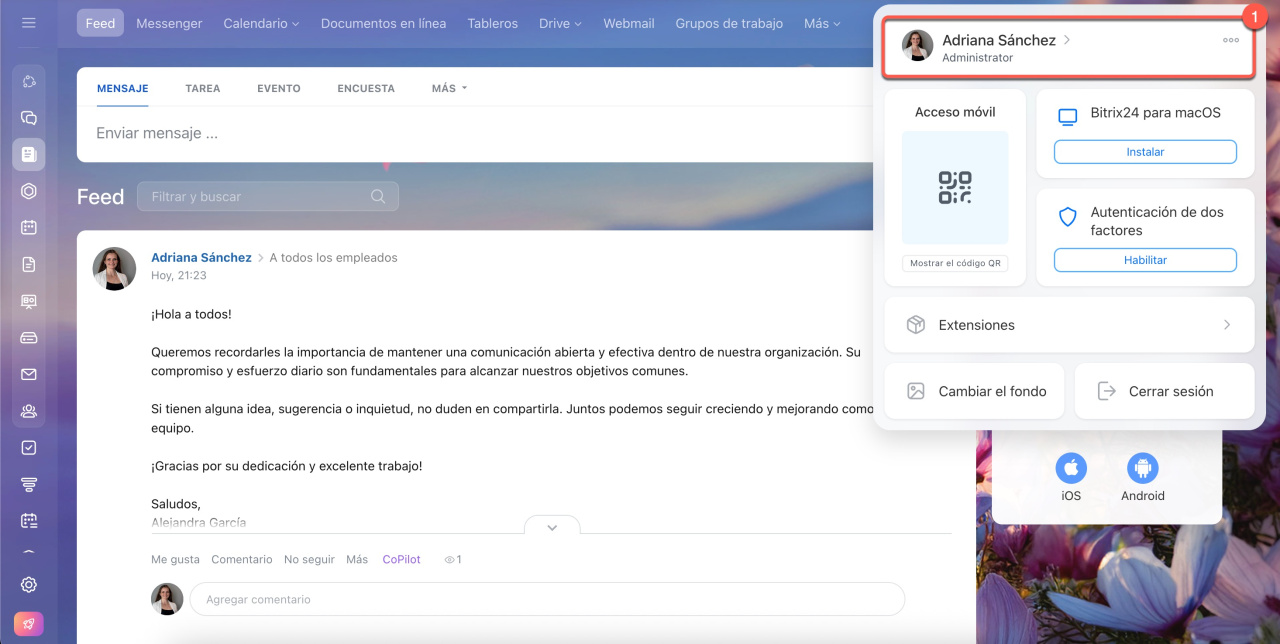Open the settings gear in sidebar
The width and height of the screenshot is (1280, 644).
tap(28, 585)
